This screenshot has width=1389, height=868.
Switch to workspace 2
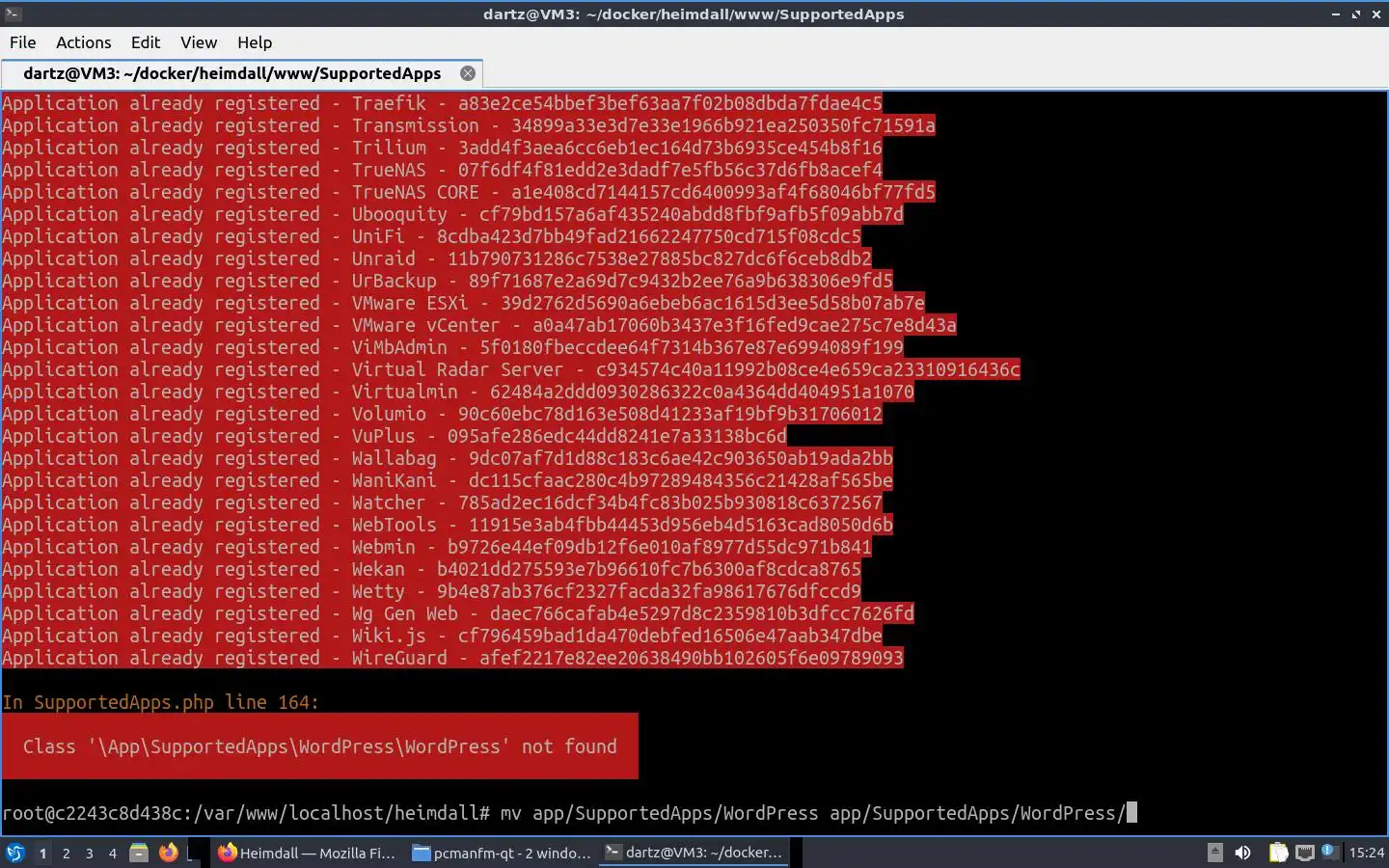[66, 853]
